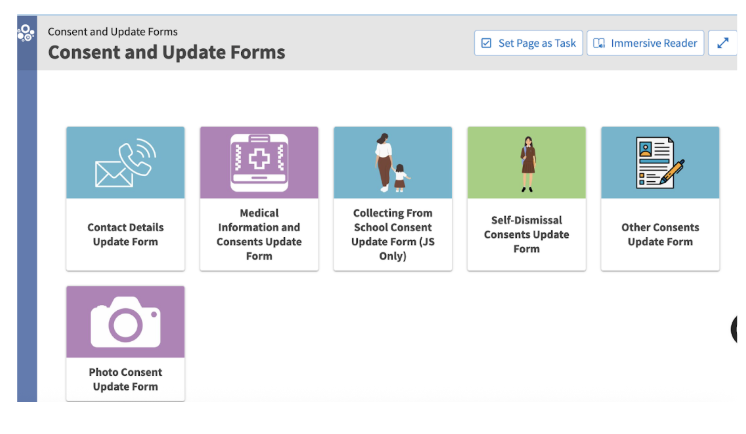
Task: Click the schoolgirl illustration on green tile
Action: (527, 164)
